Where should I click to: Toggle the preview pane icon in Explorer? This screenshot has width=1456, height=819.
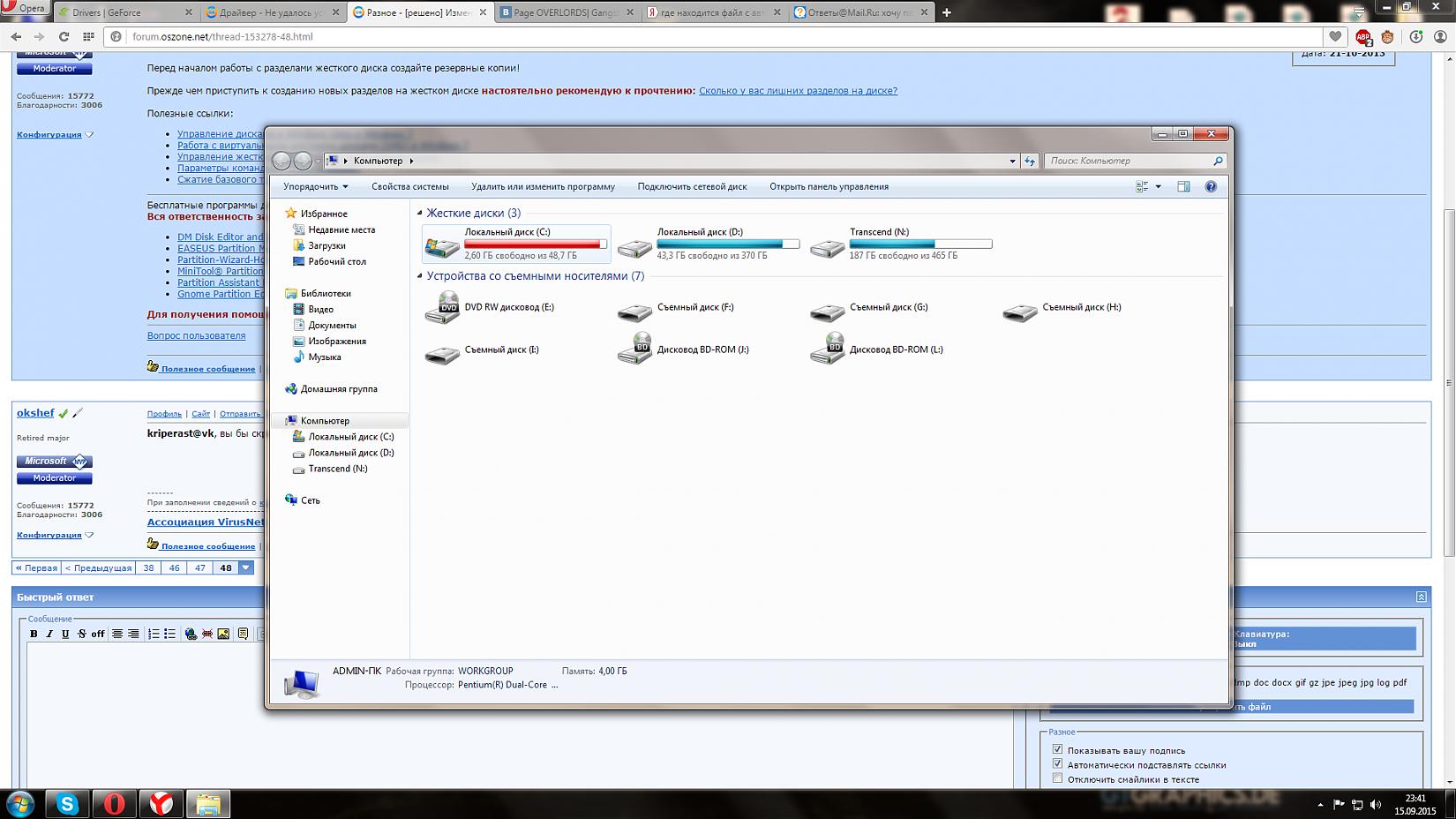(1183, 186)
